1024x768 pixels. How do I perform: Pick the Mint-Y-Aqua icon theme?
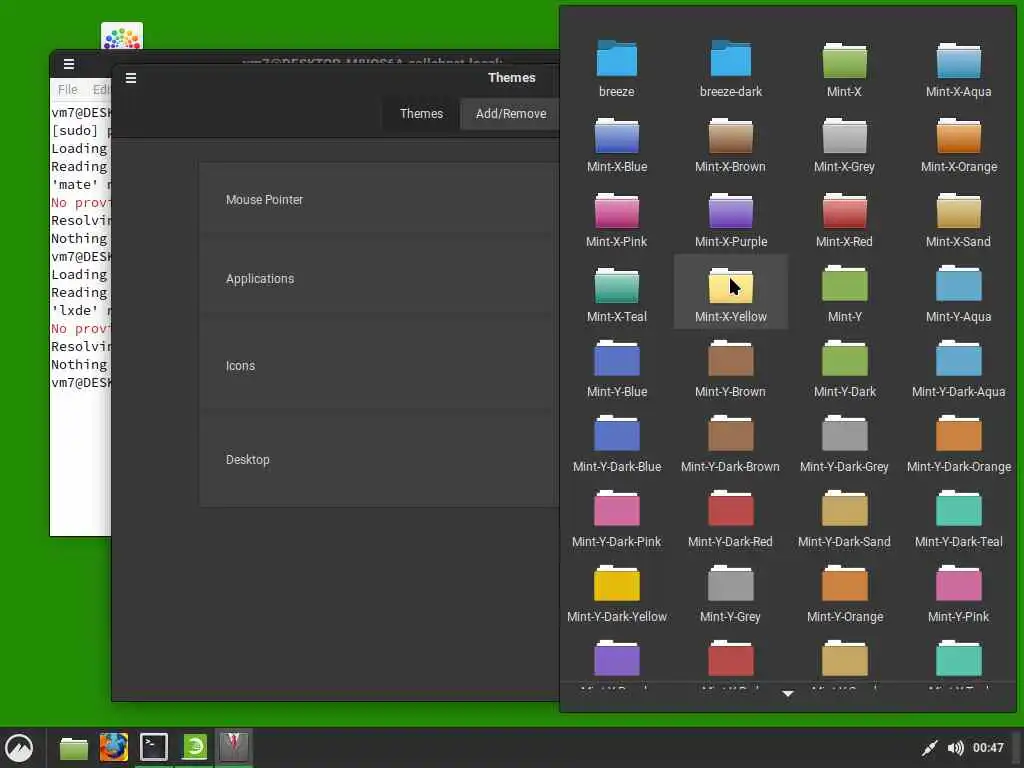pyautogui.click(x=958, y=293)
